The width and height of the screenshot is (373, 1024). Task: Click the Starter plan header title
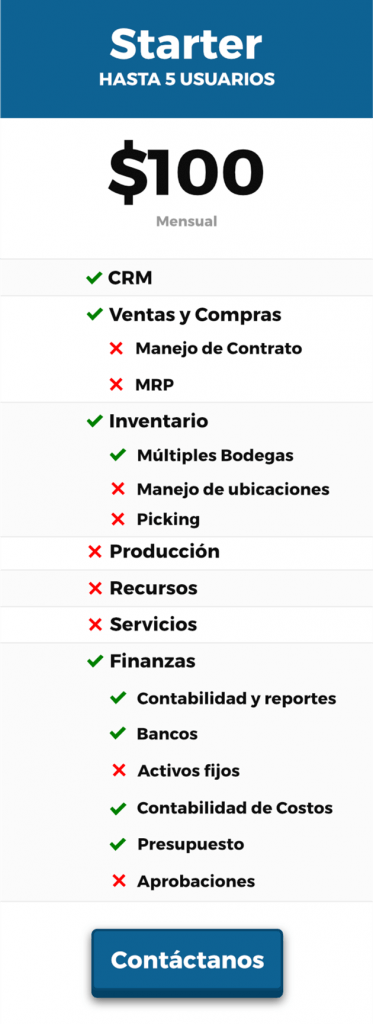pyautogui.click(x=186, y=44)
